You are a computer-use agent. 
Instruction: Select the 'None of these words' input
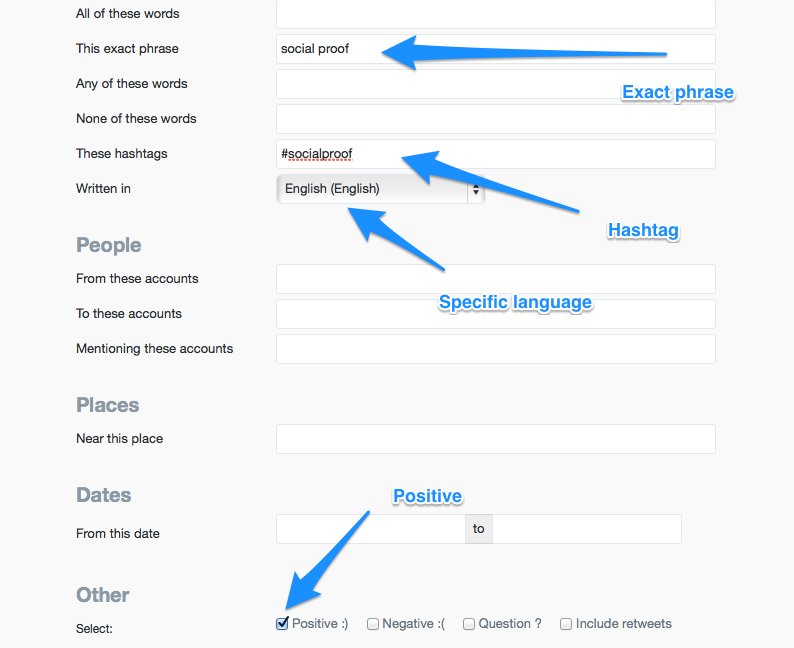click(495, 119)
